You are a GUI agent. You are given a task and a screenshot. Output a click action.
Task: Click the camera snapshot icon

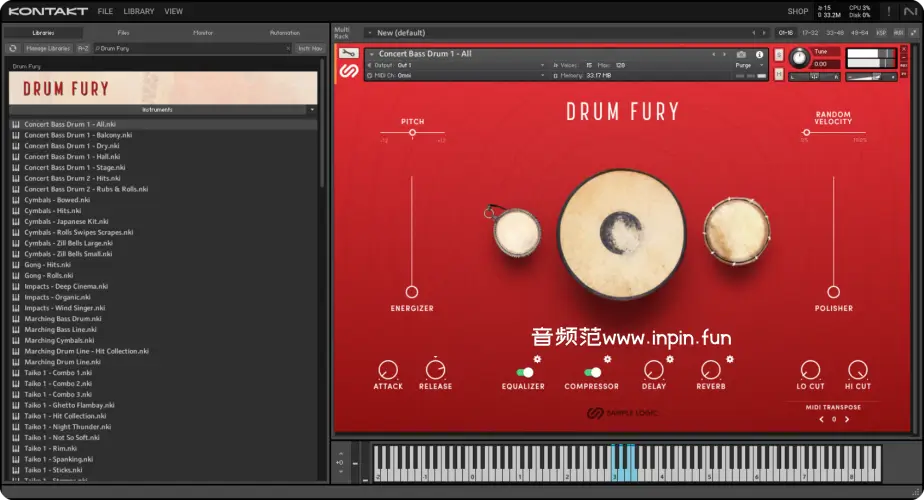coord(741,54)
